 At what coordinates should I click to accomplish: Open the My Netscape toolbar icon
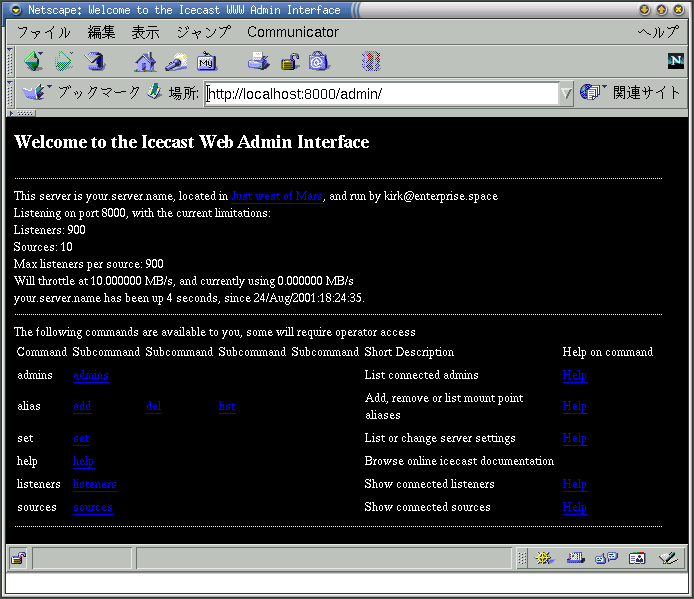click(x=207, y=62)
